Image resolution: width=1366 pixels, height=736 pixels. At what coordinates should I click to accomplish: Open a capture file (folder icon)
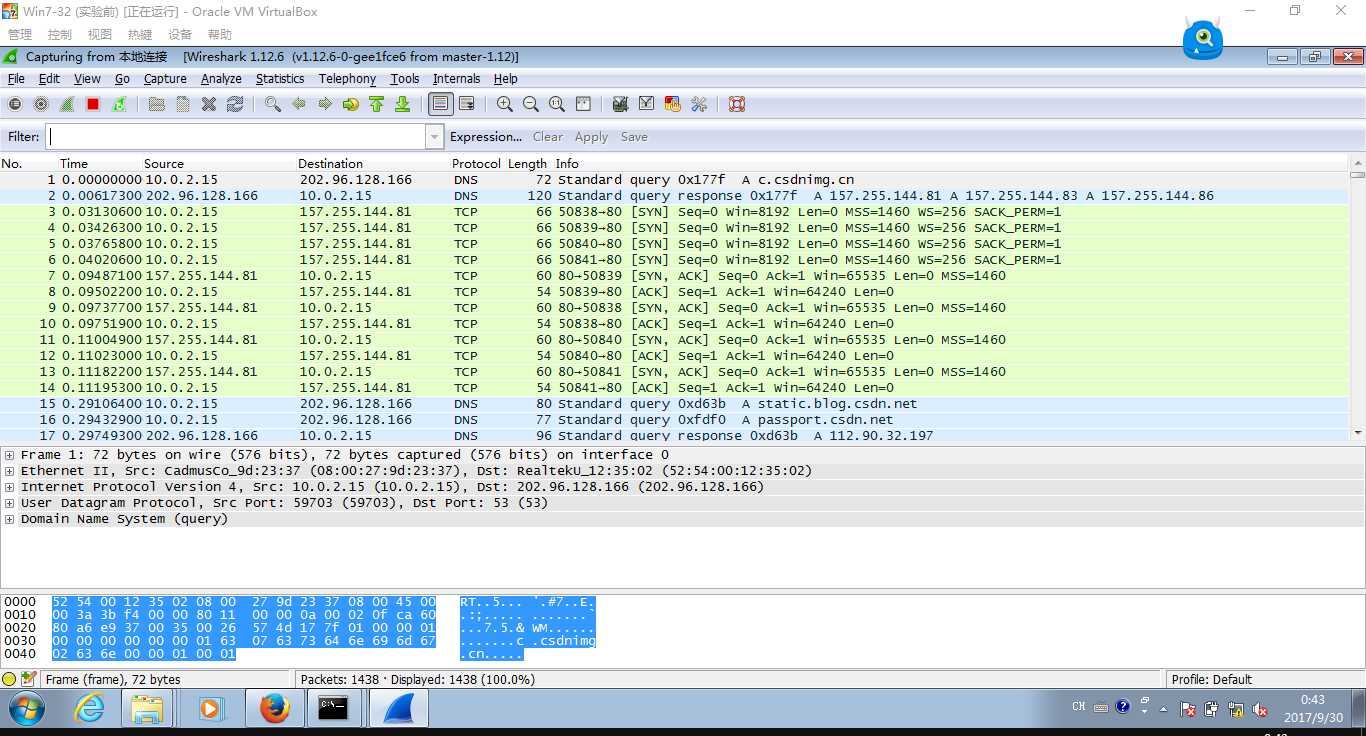157,104
